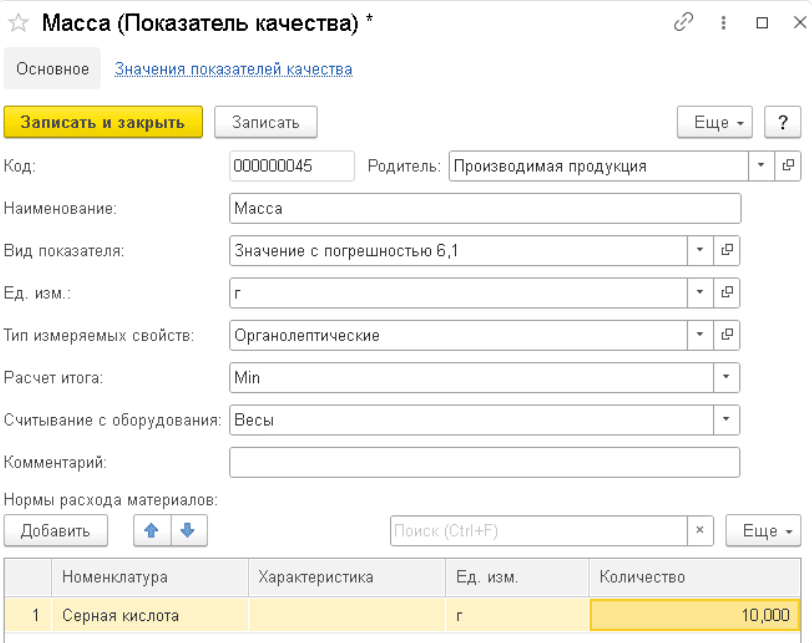Switch to the Основное tab
This screenshot has height=643, width=812.
(x=52, y=69)
